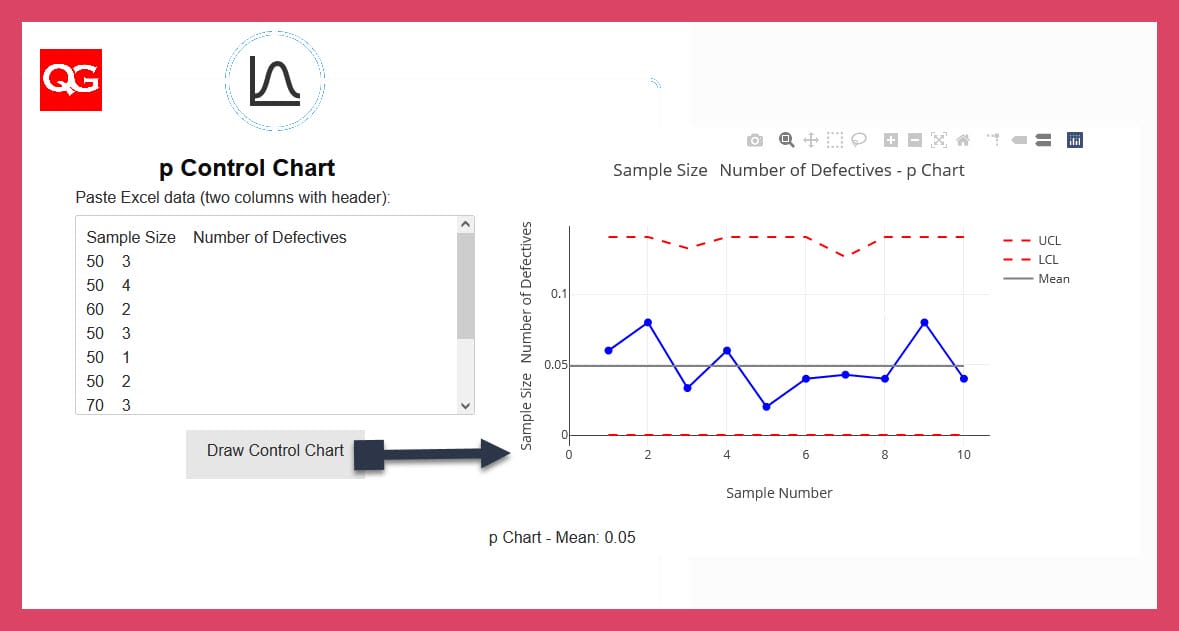Viewport: 1179px width, 631px height.
Task: Hide the Mean line via legend
Action: tap(1053, 279)
